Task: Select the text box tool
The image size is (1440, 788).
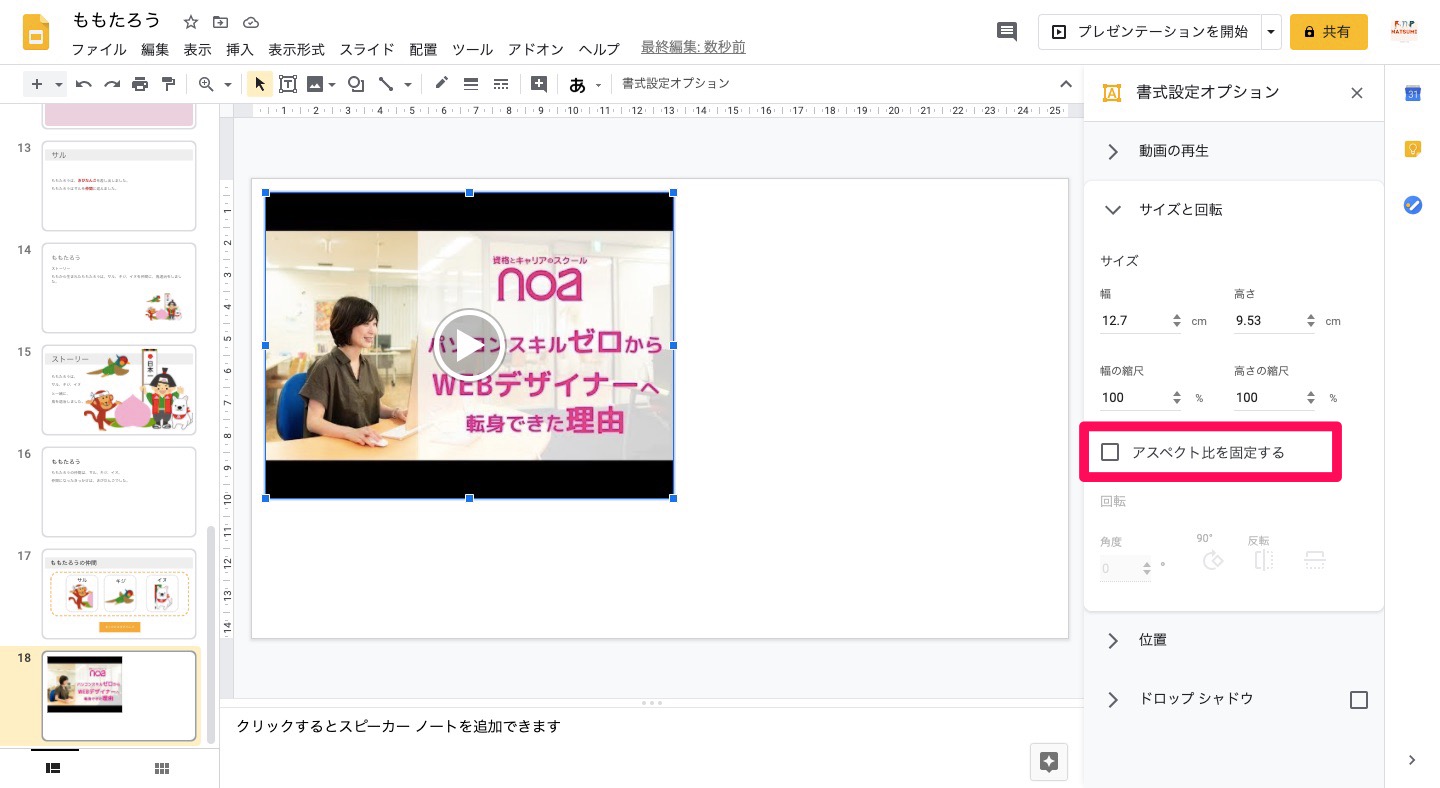Action: [x=288, y=84]
